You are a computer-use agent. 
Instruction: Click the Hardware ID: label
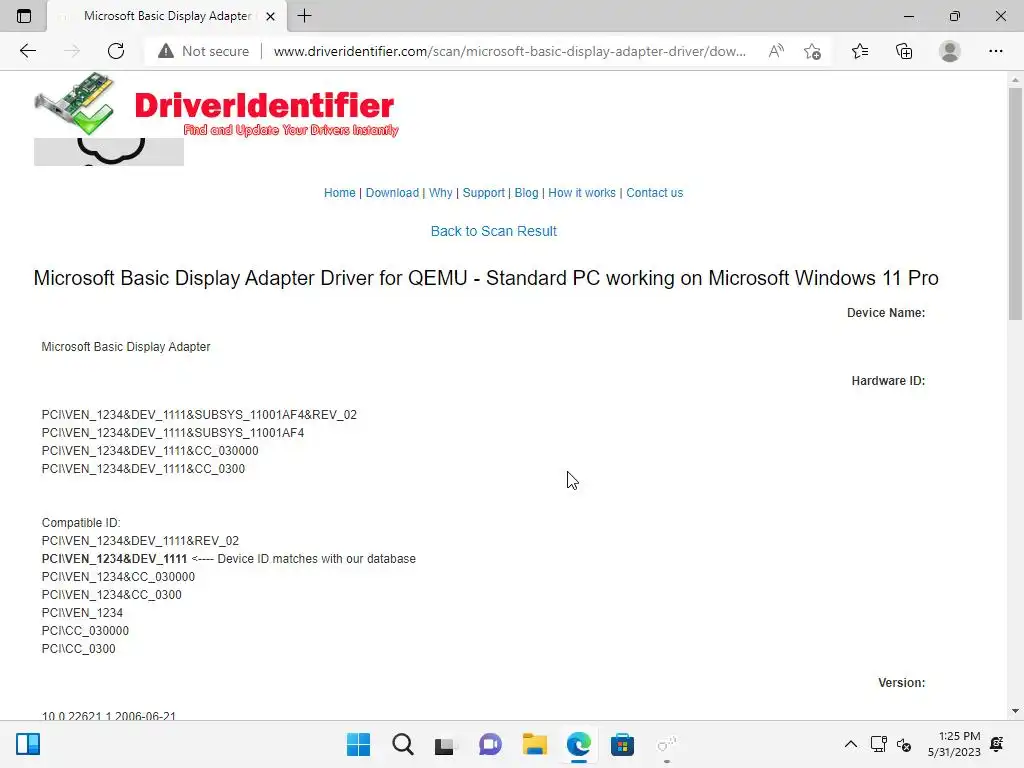tap(888, 381)
